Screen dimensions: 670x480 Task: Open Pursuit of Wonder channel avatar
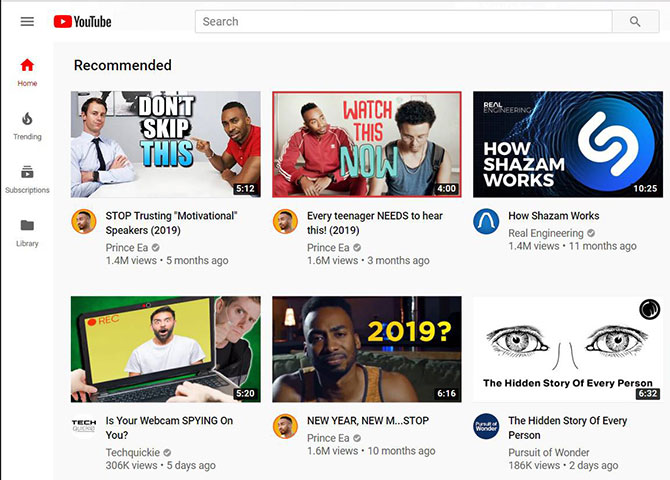point(486,426)
